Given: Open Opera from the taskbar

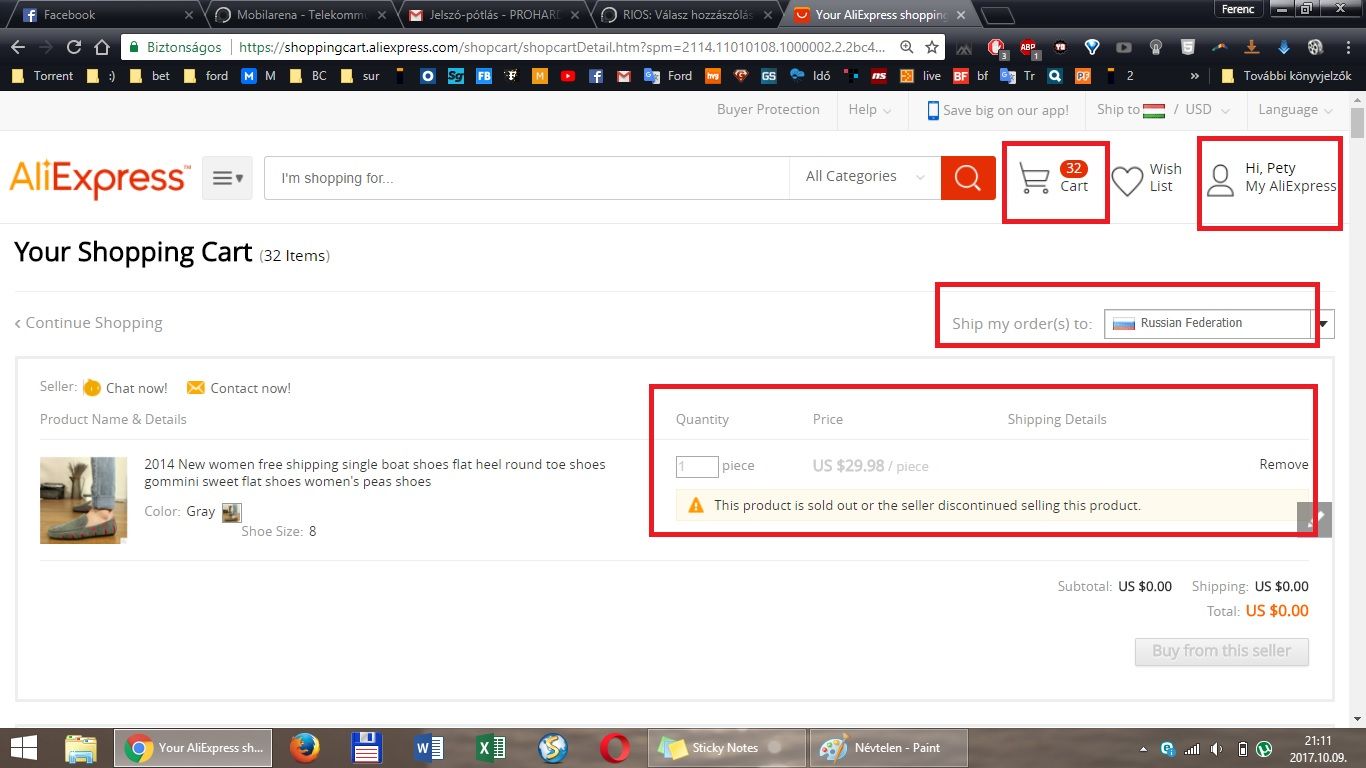Looking at the screenshot, I should tap(615, 748).
